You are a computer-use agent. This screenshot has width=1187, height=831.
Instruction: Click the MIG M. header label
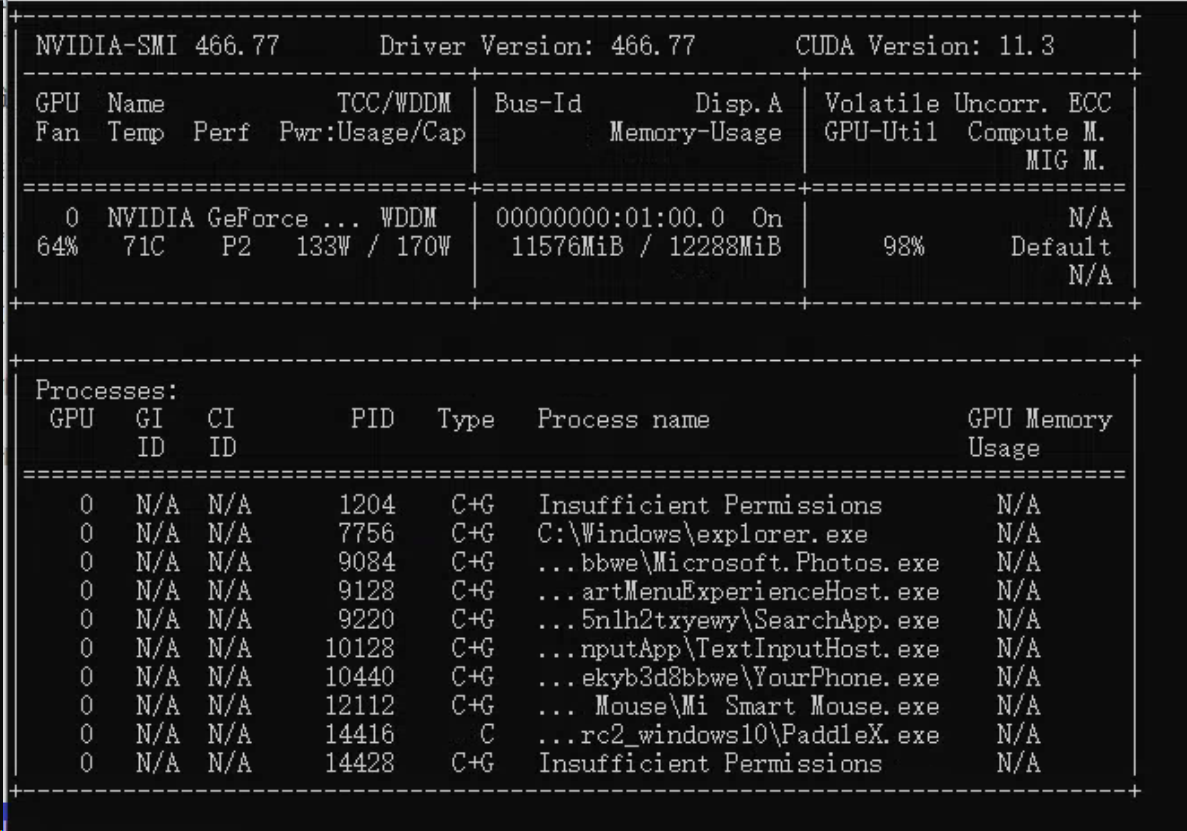tap(1065, 161)
